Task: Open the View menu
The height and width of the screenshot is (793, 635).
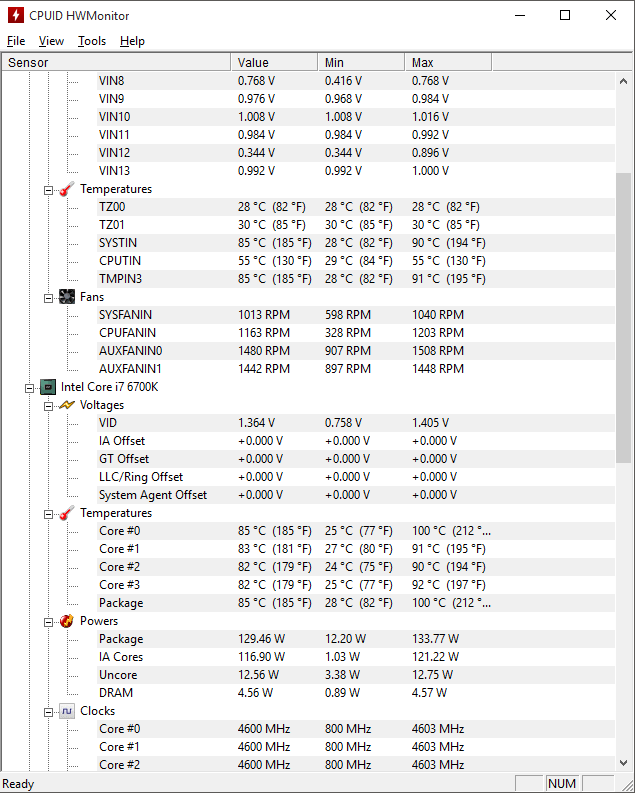Action: [x=51, y=41]
